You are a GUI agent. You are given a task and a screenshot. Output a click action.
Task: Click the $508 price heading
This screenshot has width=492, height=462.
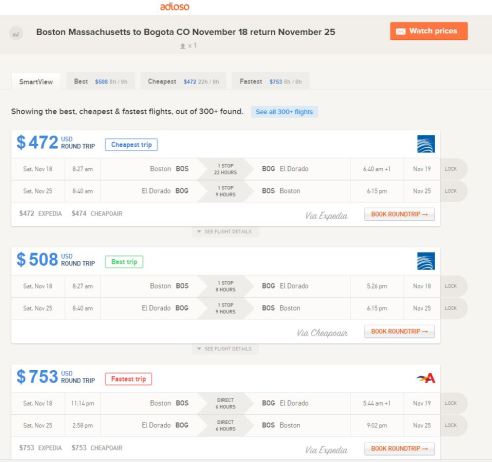37,259
